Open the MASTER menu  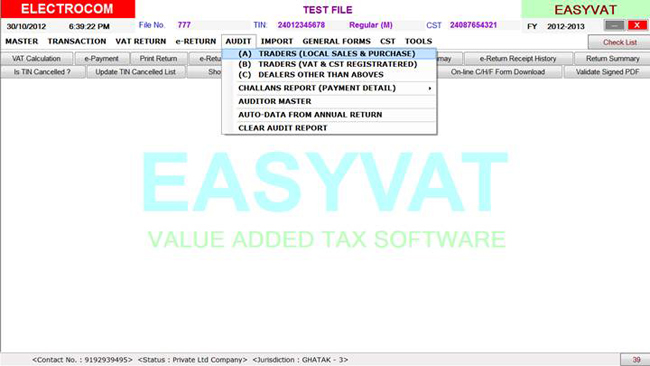(x=22, y=41)
